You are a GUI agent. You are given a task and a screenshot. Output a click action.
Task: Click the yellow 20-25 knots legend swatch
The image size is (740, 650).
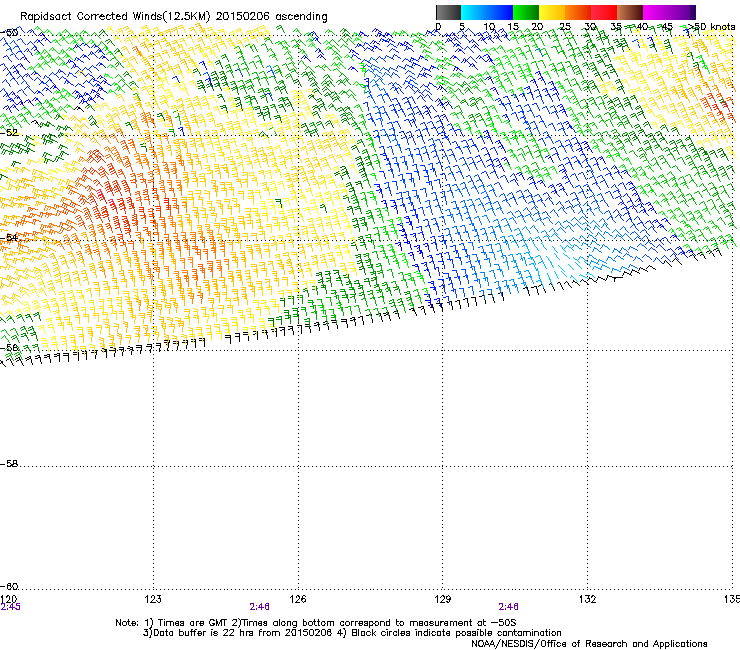552,12
